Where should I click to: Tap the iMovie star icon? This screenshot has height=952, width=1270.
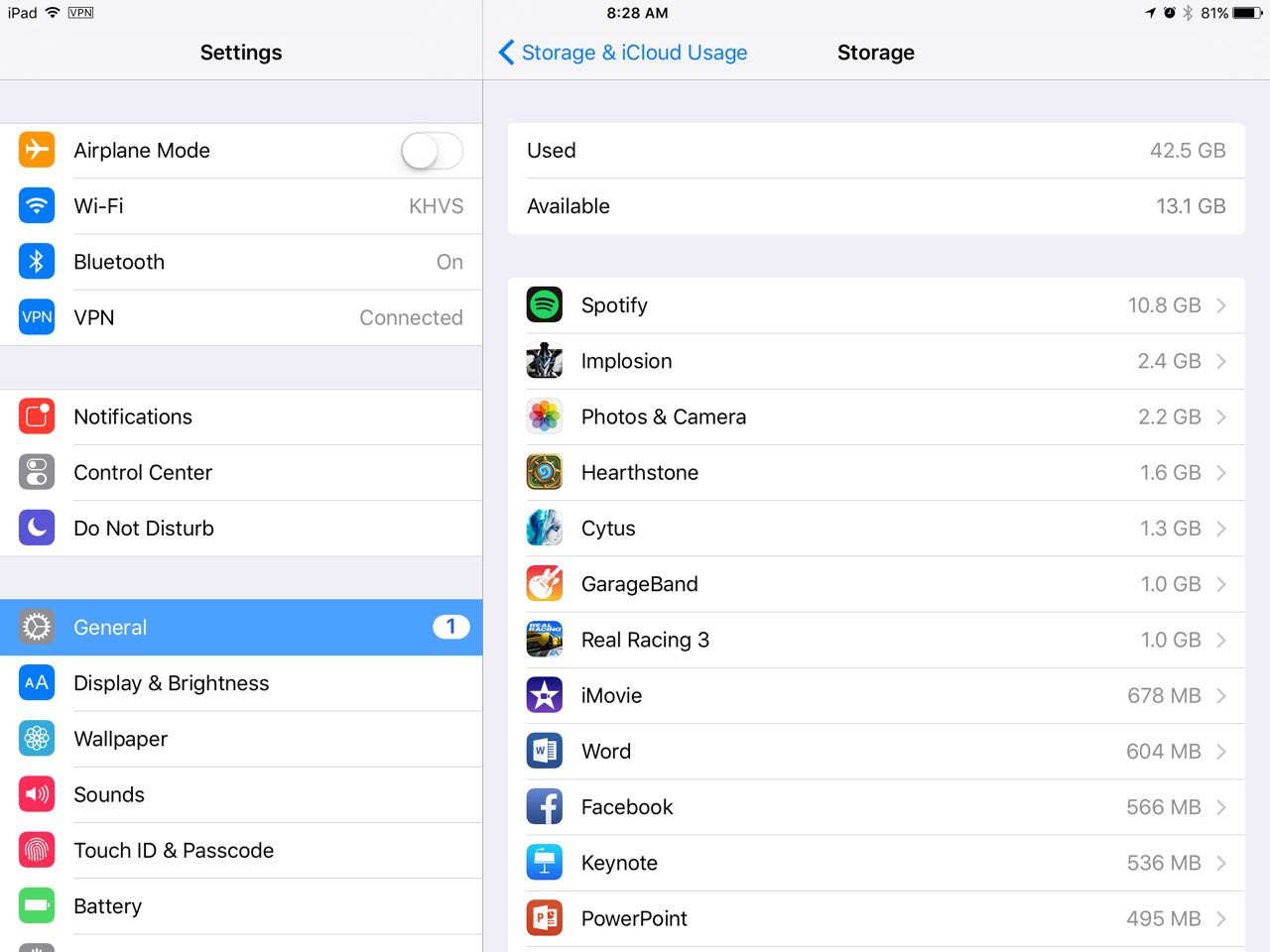[x=545, y=695]
